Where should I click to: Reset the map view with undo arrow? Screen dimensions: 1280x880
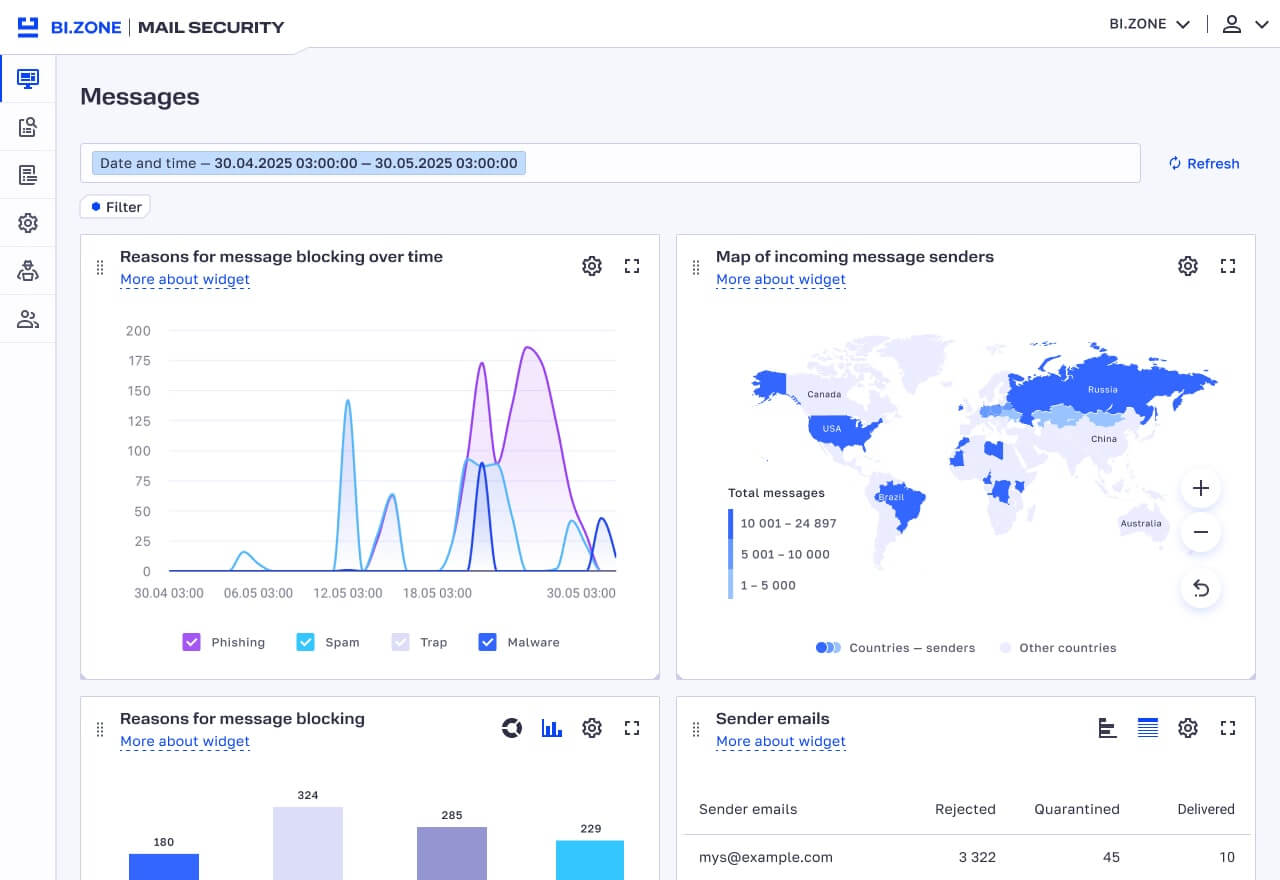(x=1201, y=589)
